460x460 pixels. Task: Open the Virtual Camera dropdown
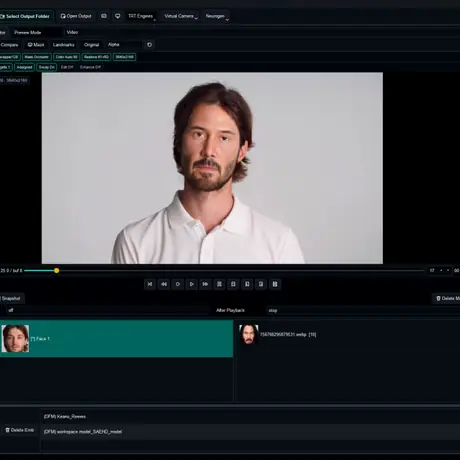point(180,16)
